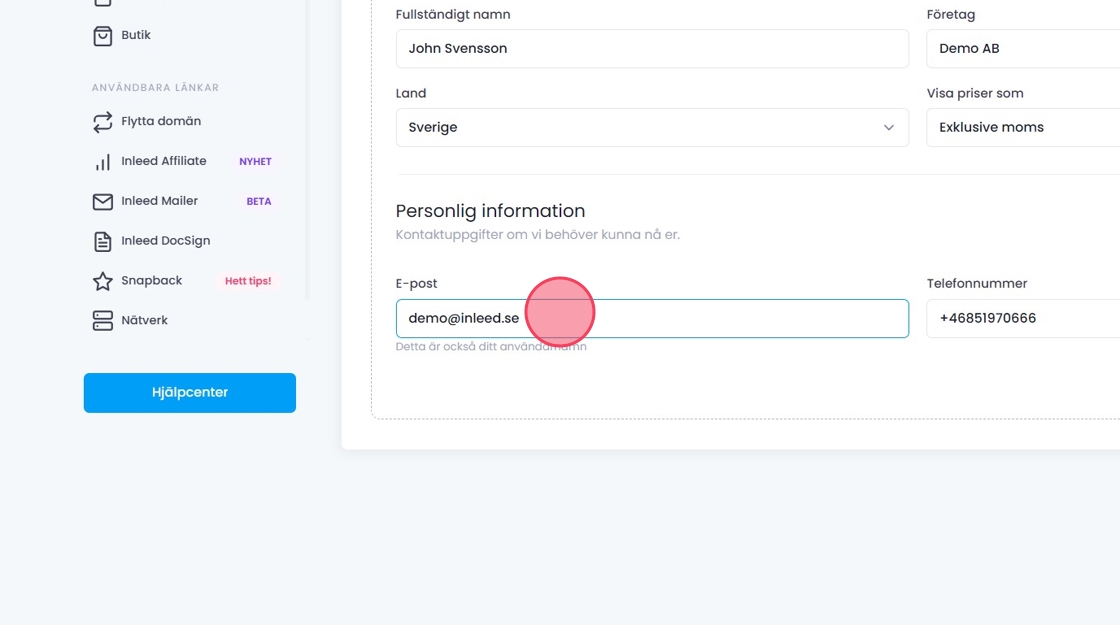Click the Flytta domän transfer arrows icon
1120x625 pixels.
click(x=102, y=122)
